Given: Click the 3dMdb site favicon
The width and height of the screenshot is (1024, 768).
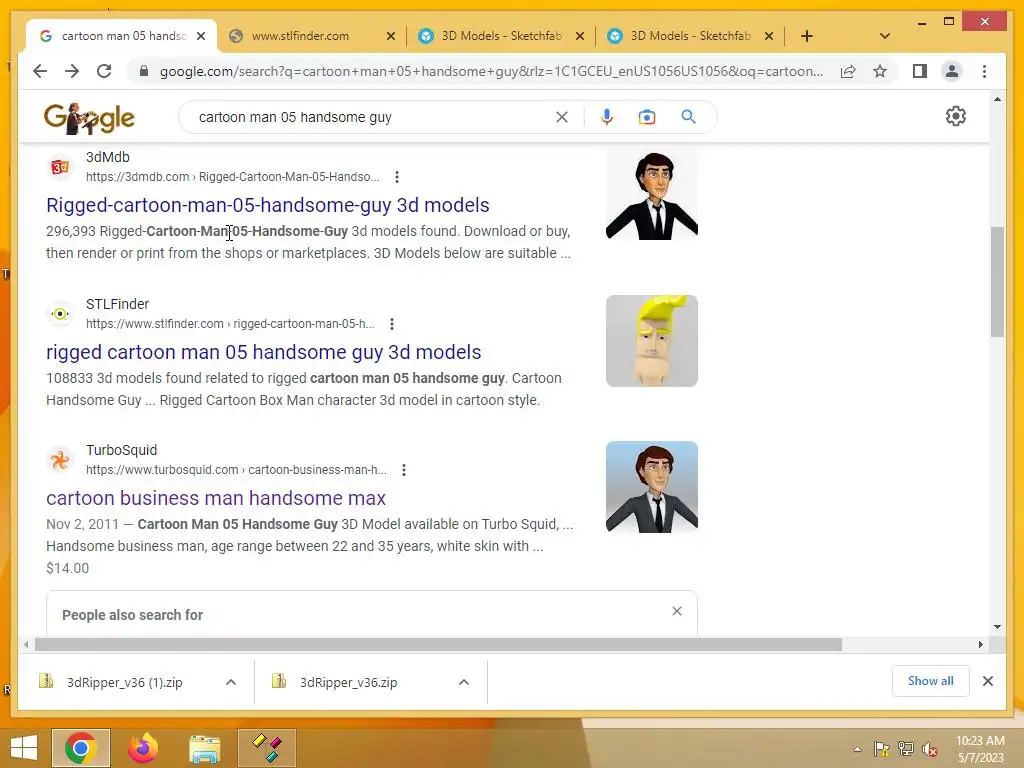Looking at the screenshot, I should pyautogui.click(x=60, y=167).
